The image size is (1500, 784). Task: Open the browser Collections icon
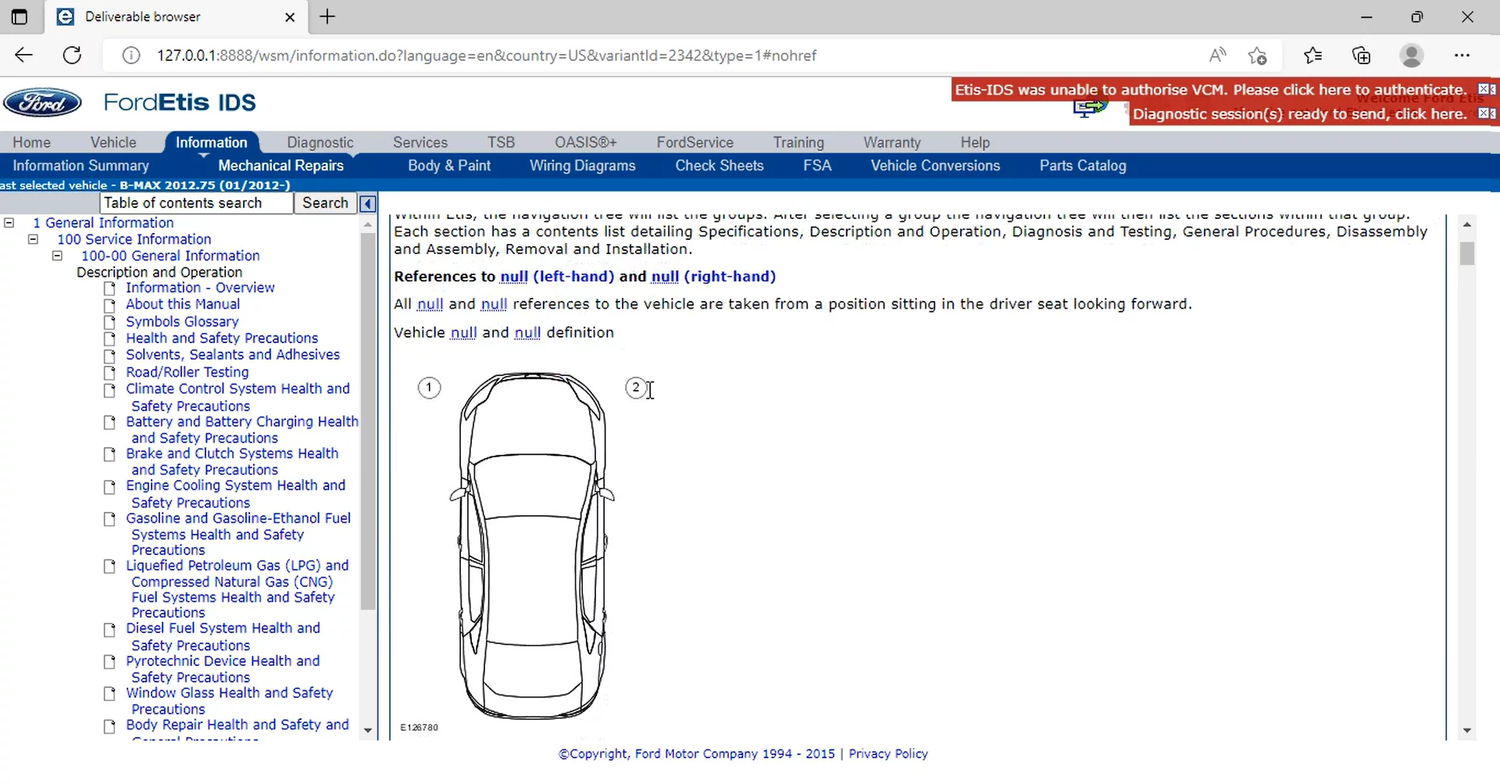tap(1361, 55)
